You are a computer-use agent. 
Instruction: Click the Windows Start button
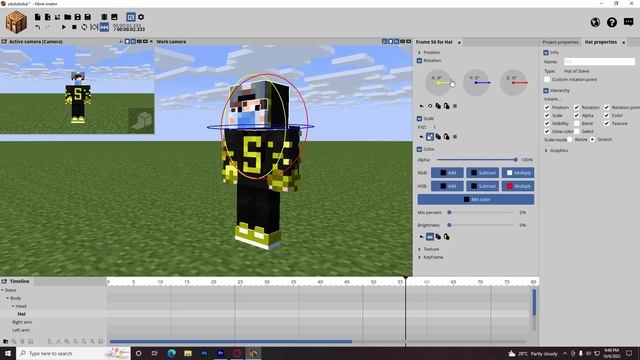(8, 353)
